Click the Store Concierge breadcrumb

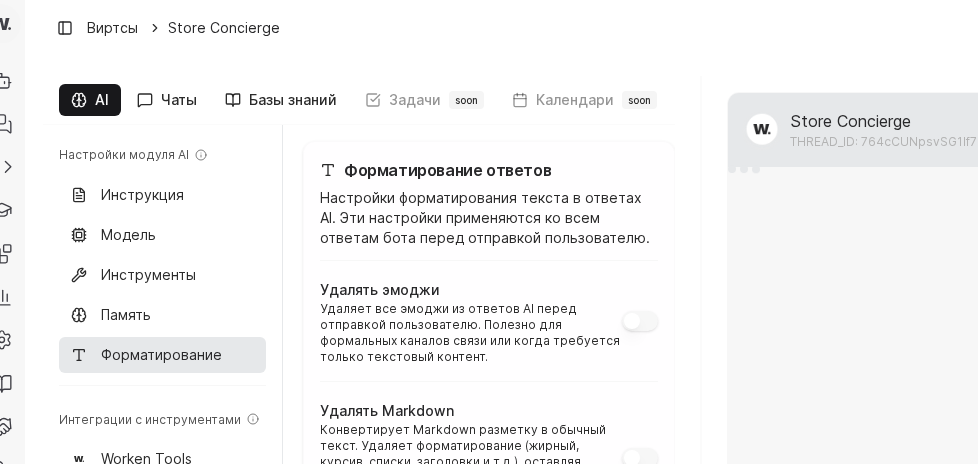(224, 28)
